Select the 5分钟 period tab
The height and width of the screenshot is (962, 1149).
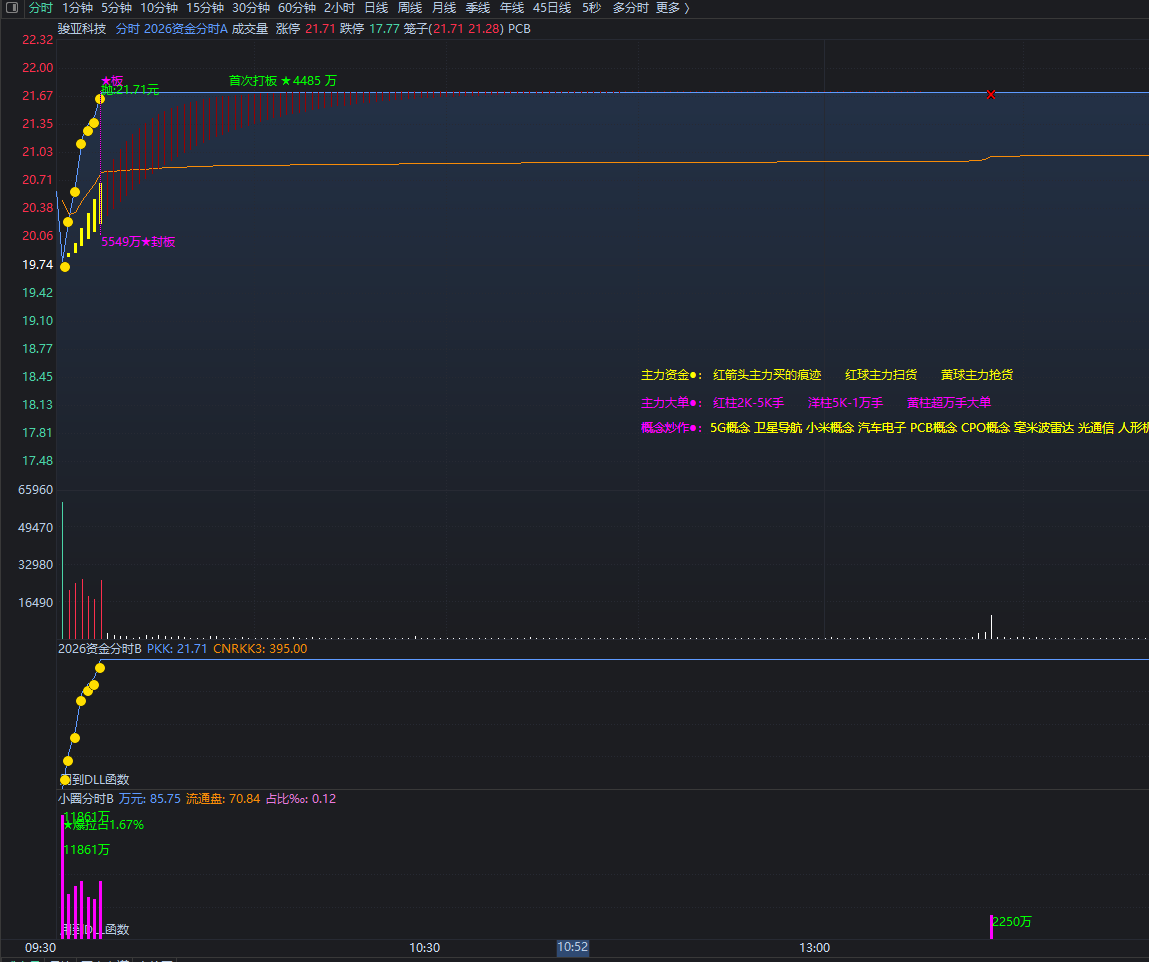tap(117, 8)
